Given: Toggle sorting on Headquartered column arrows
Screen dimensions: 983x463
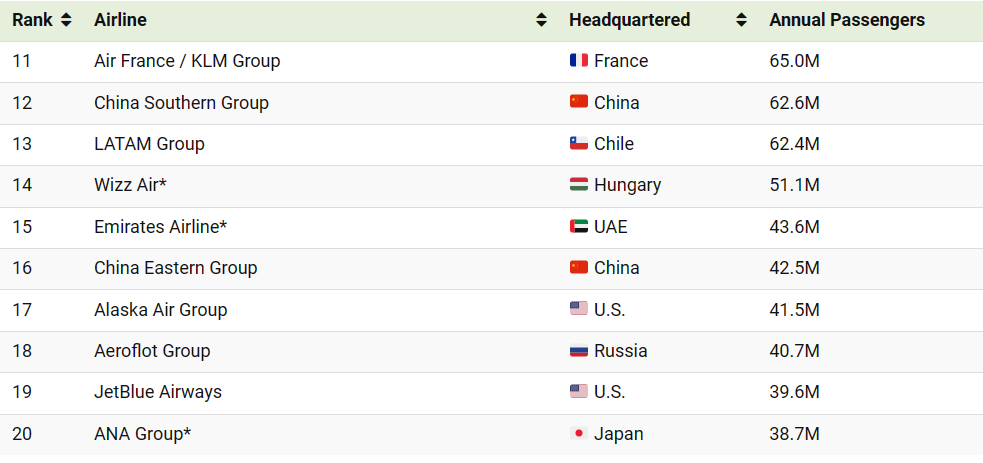Looking at the screenshot, I should tap(742, 20).
